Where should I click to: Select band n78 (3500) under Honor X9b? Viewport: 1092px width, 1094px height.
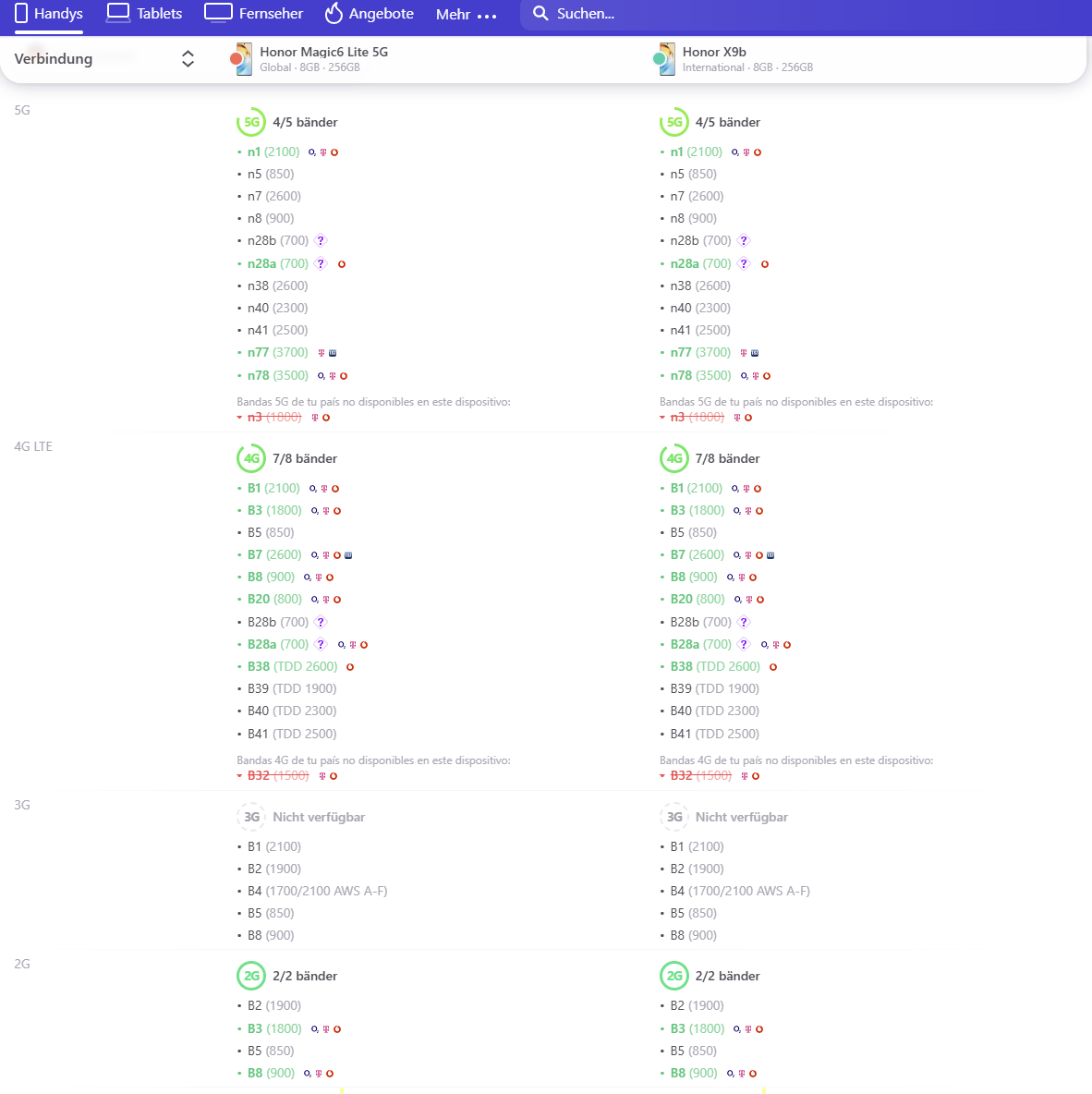click(x=700, y=375)
